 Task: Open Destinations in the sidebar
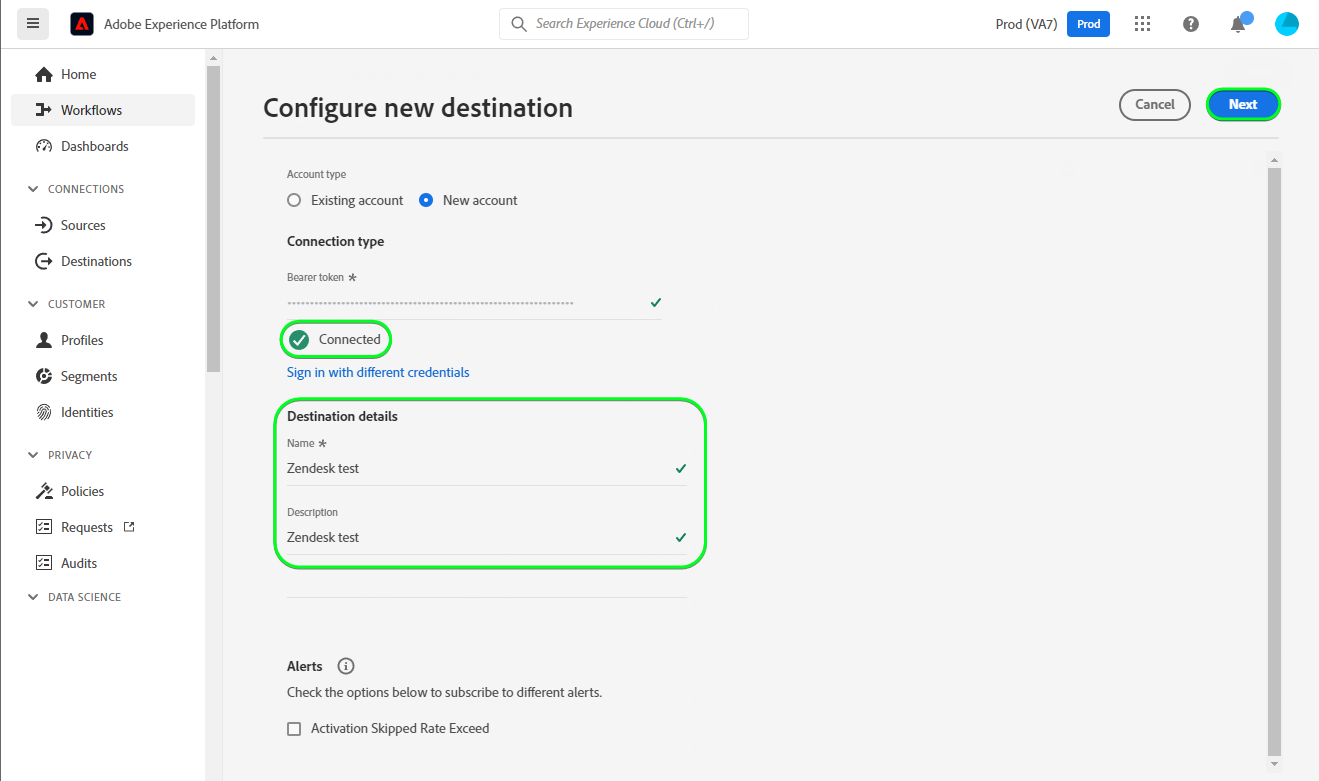click(96, 261)
